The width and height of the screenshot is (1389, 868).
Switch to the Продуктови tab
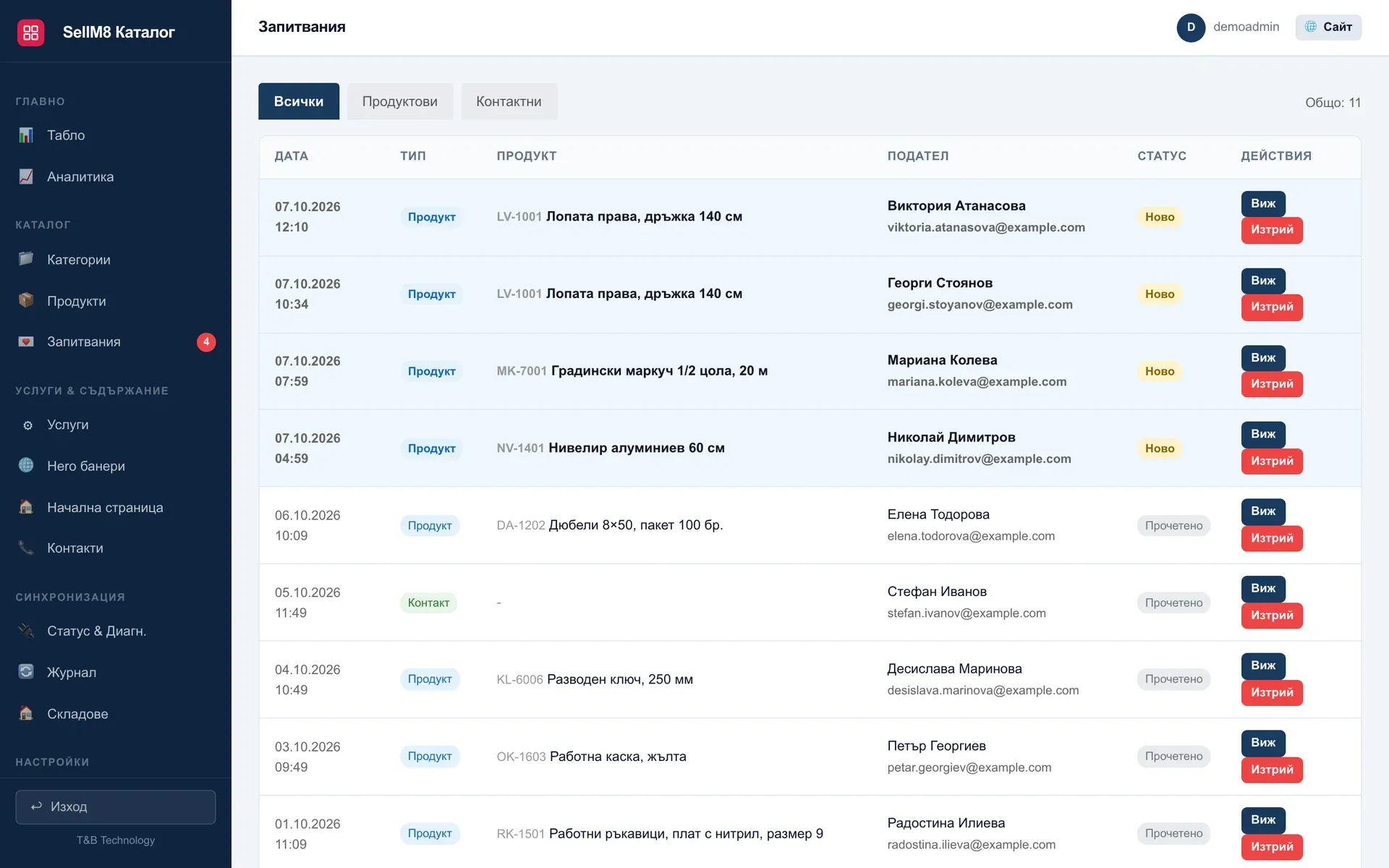400,101
